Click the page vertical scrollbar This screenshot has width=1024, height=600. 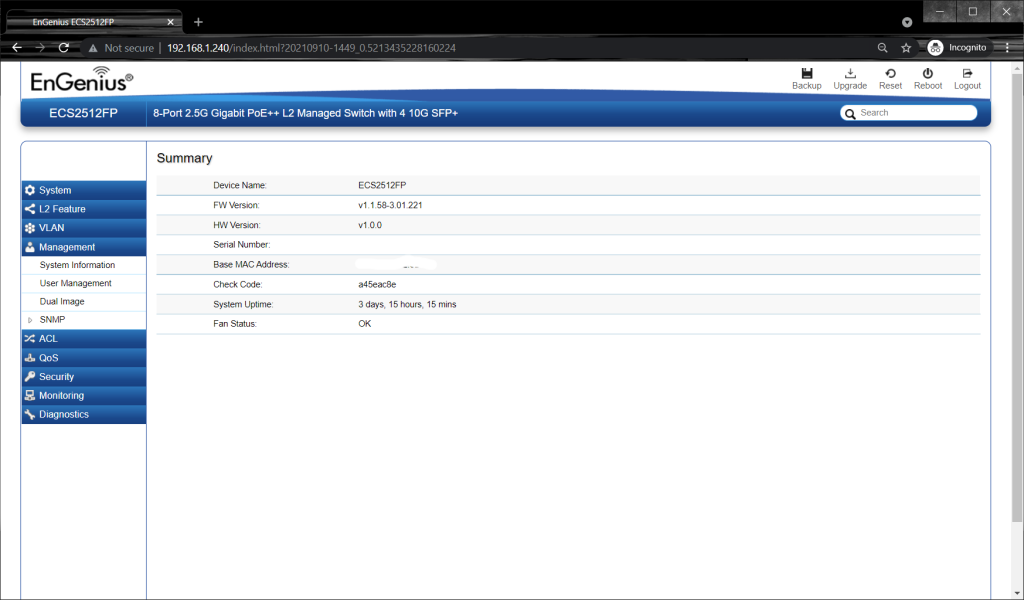click(1017, 297)
